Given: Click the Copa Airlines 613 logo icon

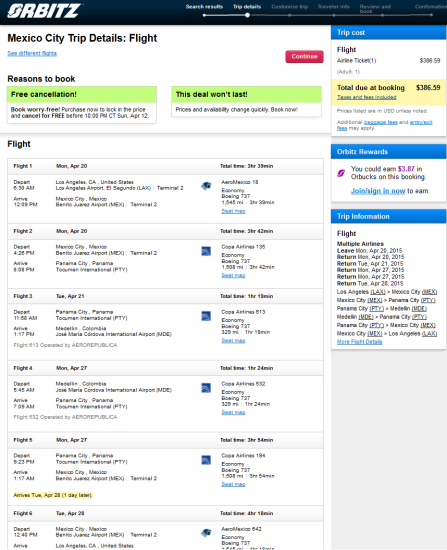Looking at the screenshot, I should click(x=206, y=316).
